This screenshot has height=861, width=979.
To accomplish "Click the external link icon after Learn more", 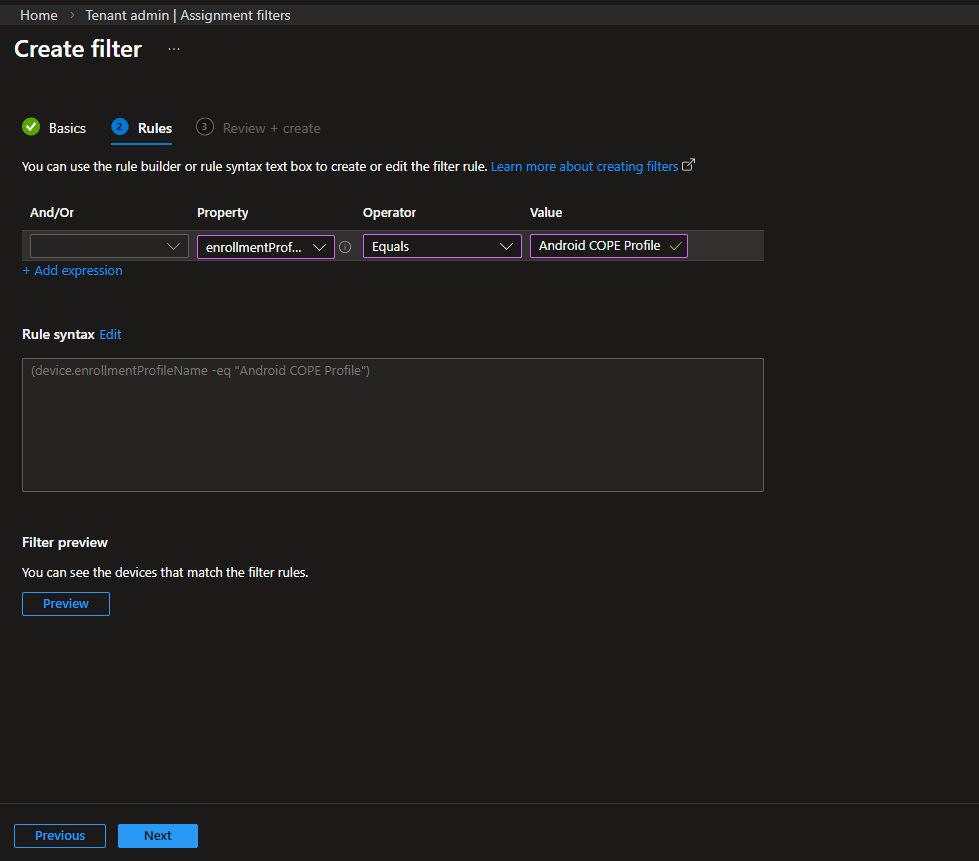I will point(688,166).
